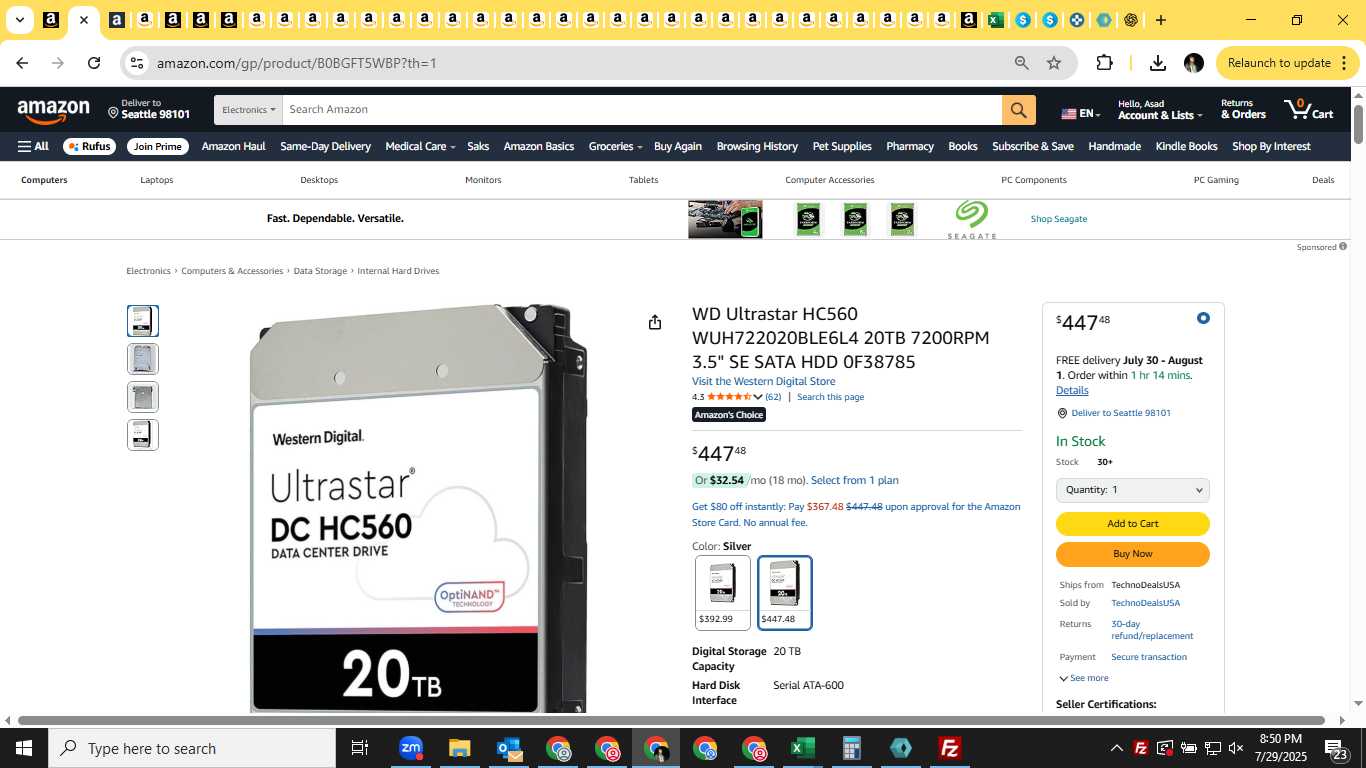Click the Internal Hard Drives breadcrumb
Screen dimensions: 1366x768
(x=398, y=271)
